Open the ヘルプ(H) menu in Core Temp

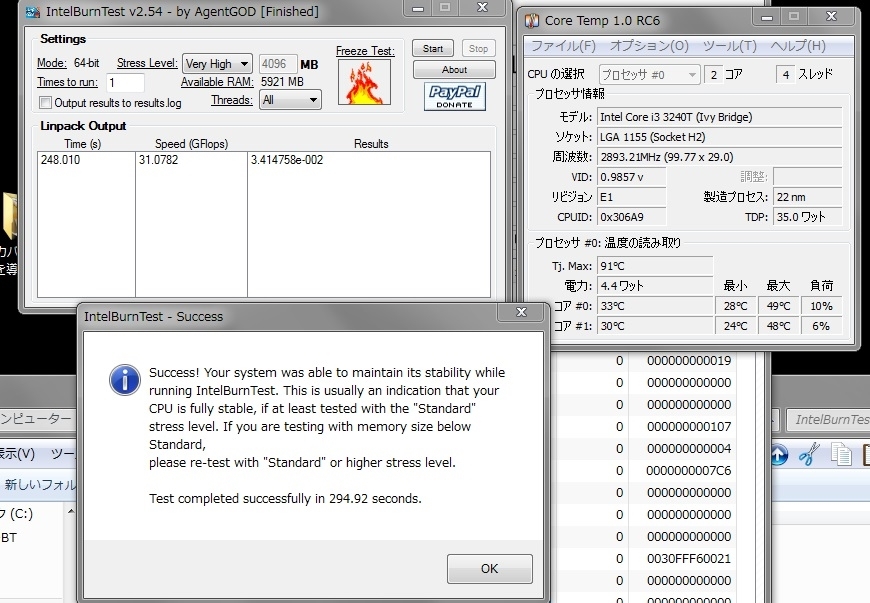(798, 46)
